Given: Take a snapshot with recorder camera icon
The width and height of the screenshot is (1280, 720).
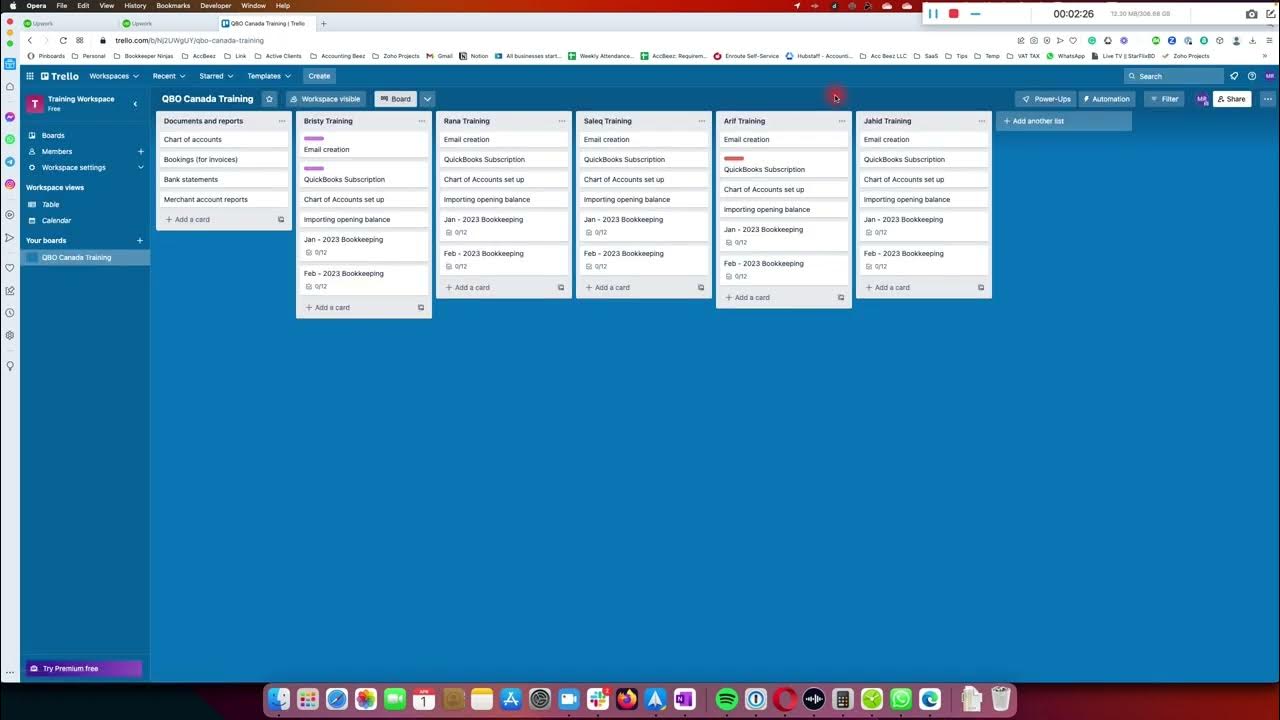Looking at the screenshot, I should click(1251, 14).
